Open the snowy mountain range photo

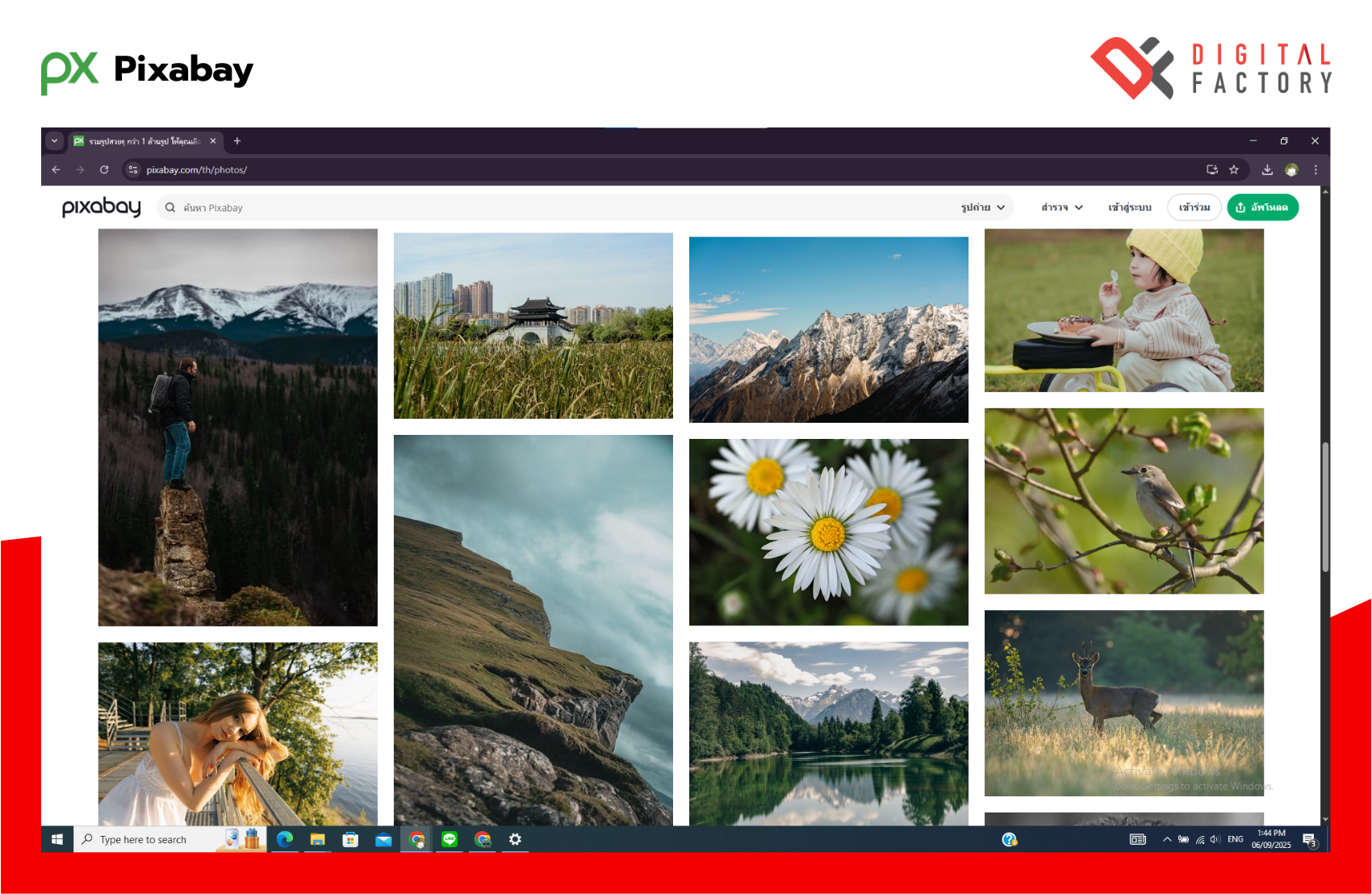(829, 329)
